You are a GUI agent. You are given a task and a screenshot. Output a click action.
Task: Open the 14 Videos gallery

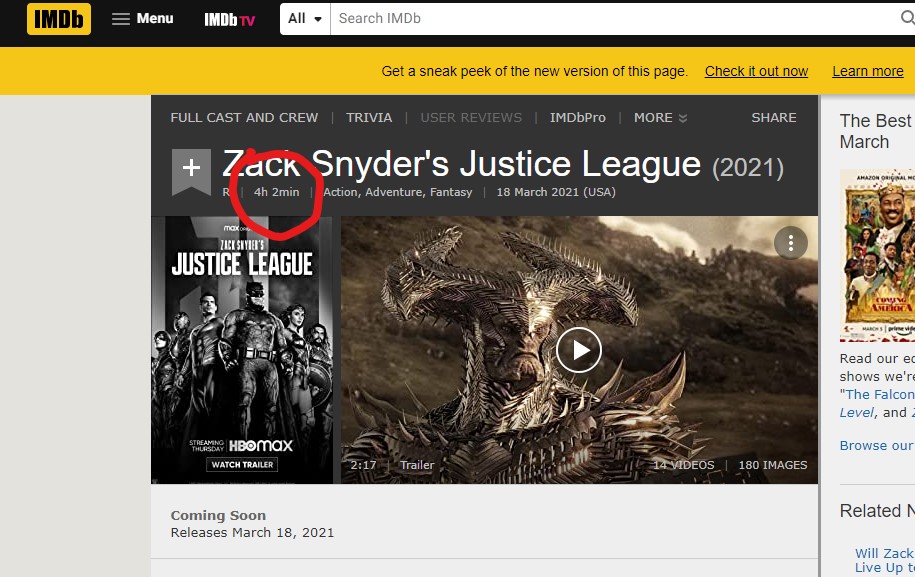pos(683,465)
